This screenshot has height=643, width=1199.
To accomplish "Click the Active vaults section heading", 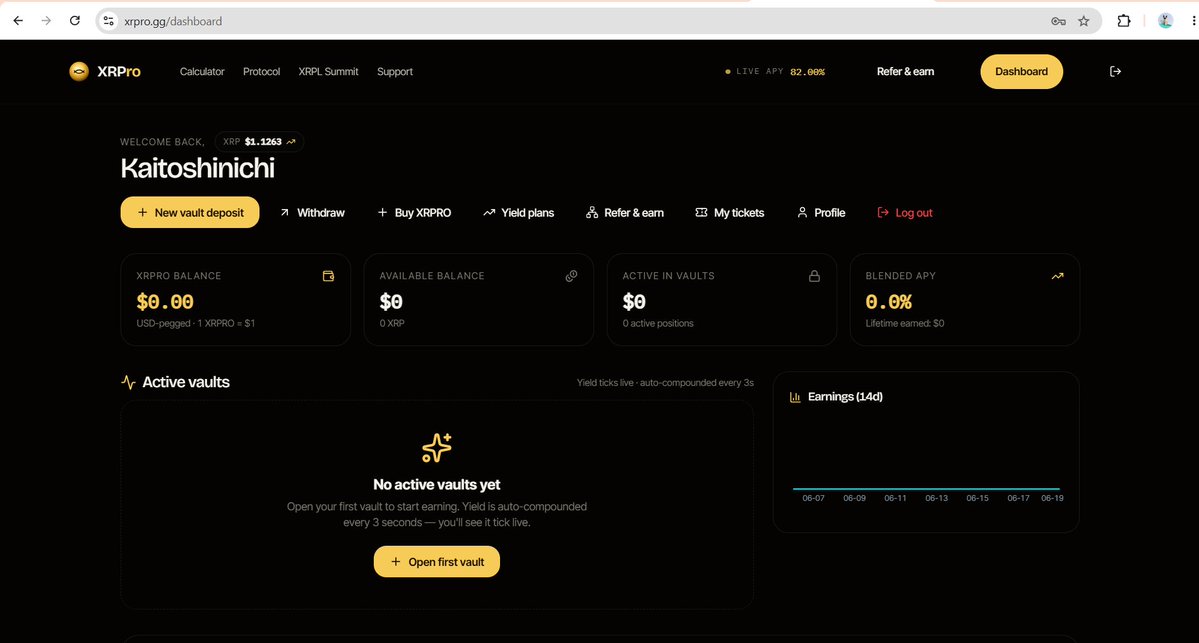I will point(186,382).
